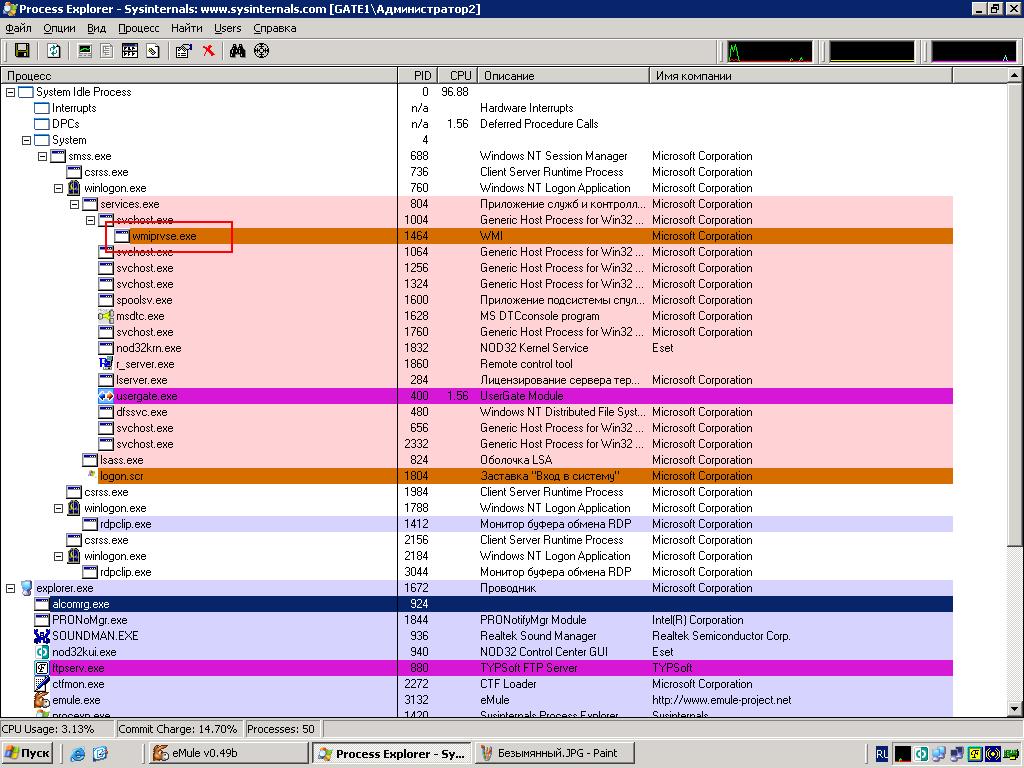
Task: Select the nod32krn.exe process row
Action: tap(477, 348)
